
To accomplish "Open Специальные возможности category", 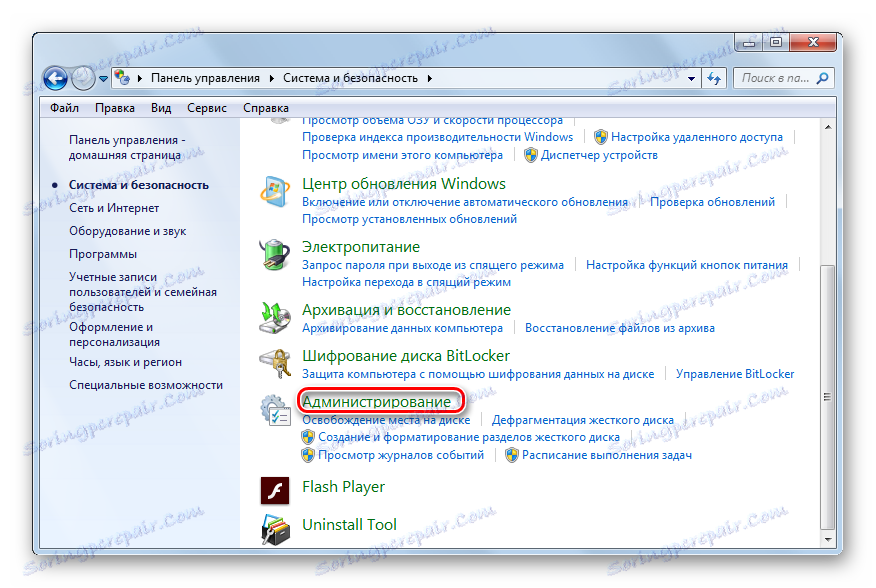I will coord(146,385).
